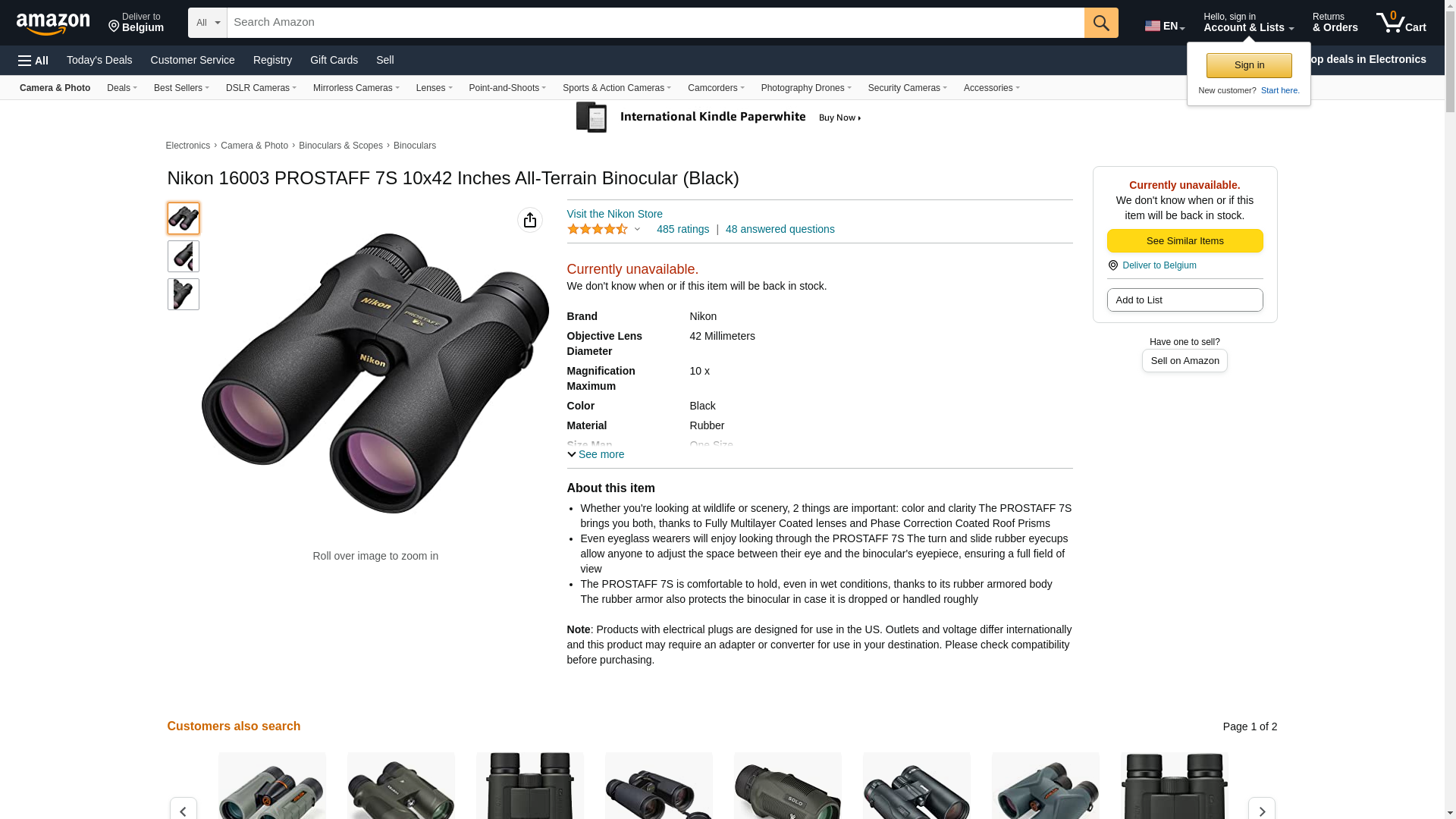Viewport: 1456px width, 819px height.
Task: Open the star rating breakdown popover
Action: pos(604,229)
